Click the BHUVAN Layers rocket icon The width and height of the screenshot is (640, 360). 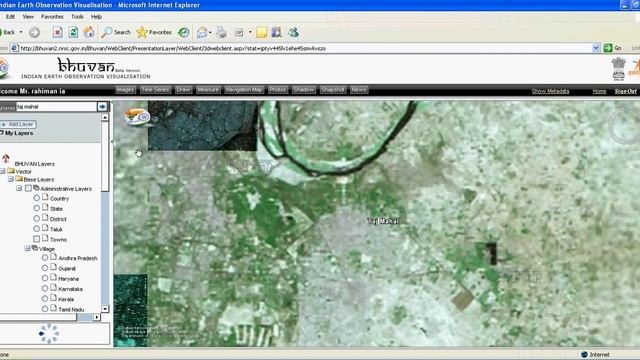[x=6, y=159]
